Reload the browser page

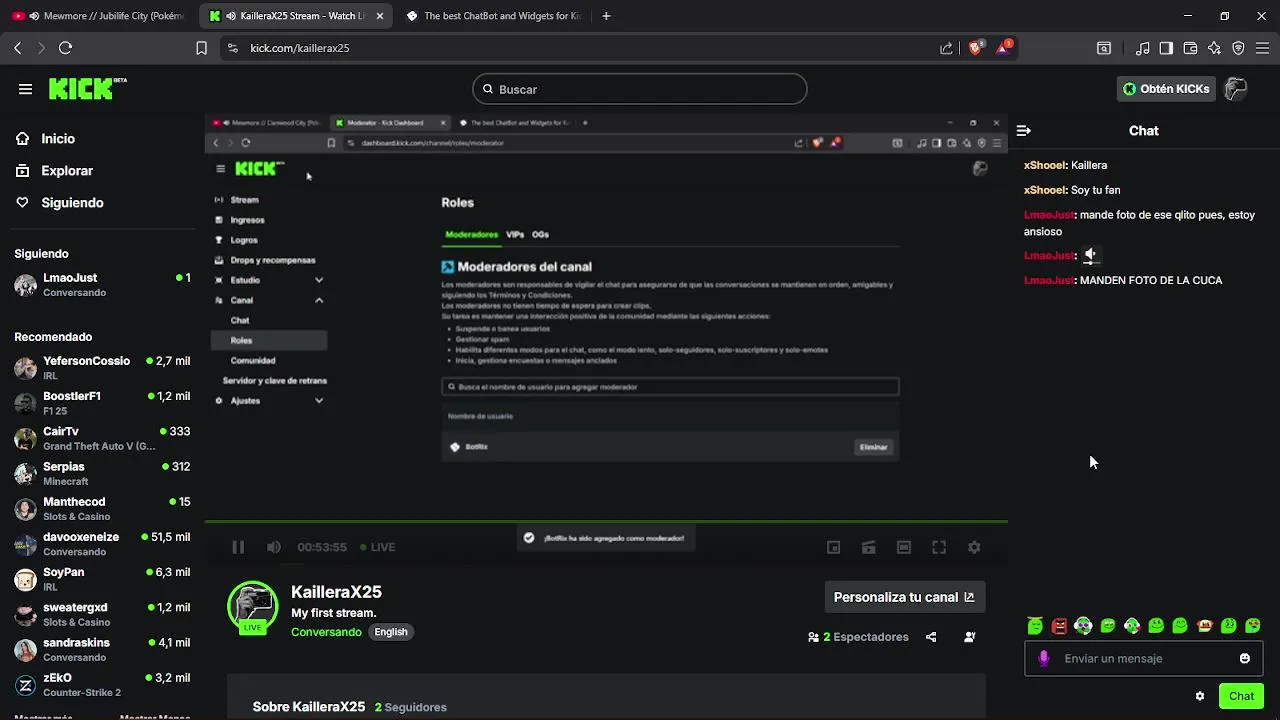click(x=66, y=48)
